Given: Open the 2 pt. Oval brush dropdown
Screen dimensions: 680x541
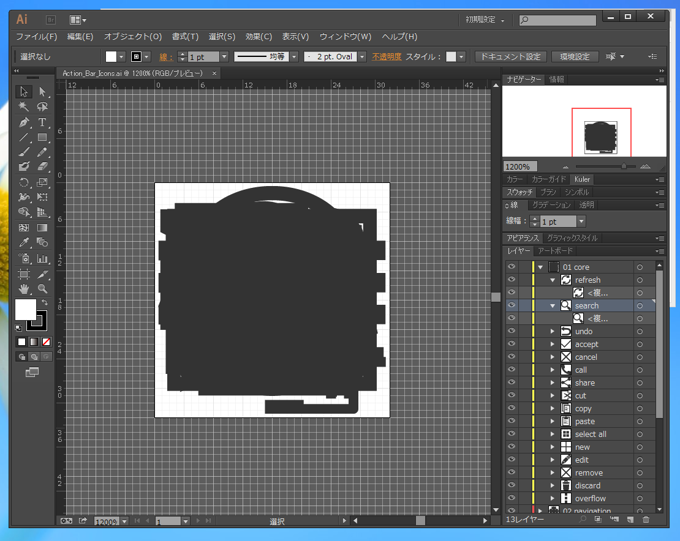Looking at the screenshot, I should [x=362, y=56].
